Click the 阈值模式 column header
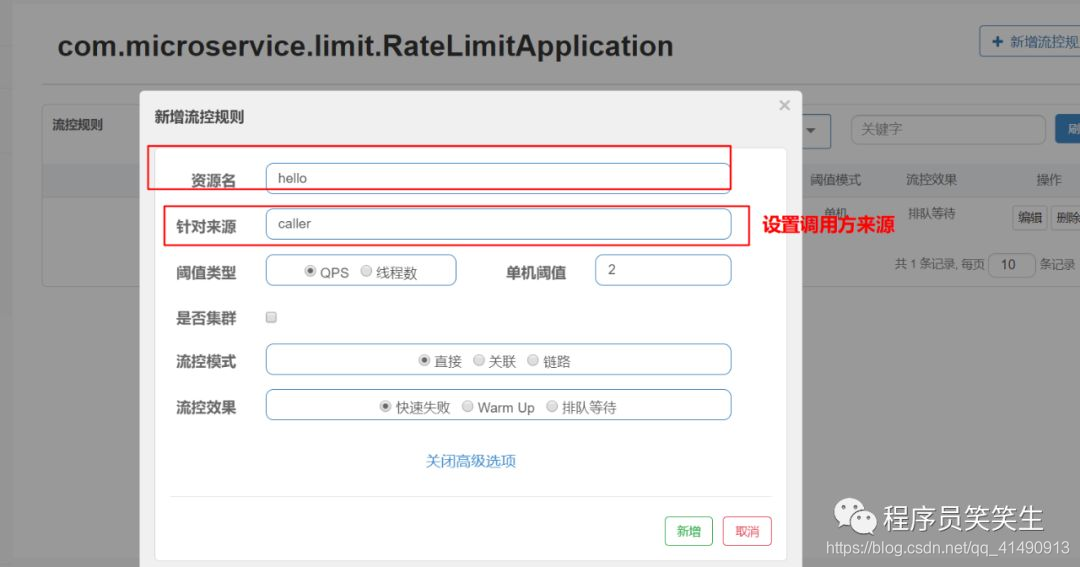Screen dimensions: 1080x567 pos(835,180)
